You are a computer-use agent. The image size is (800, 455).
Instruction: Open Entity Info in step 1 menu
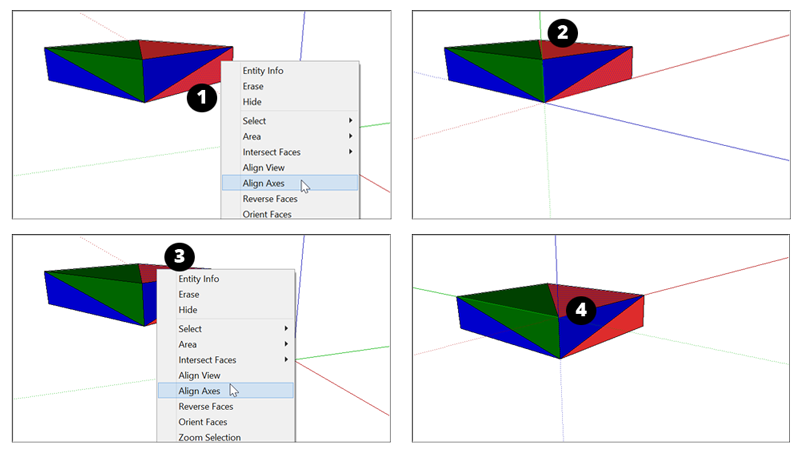pyautogui.click(x=263, y=71)
